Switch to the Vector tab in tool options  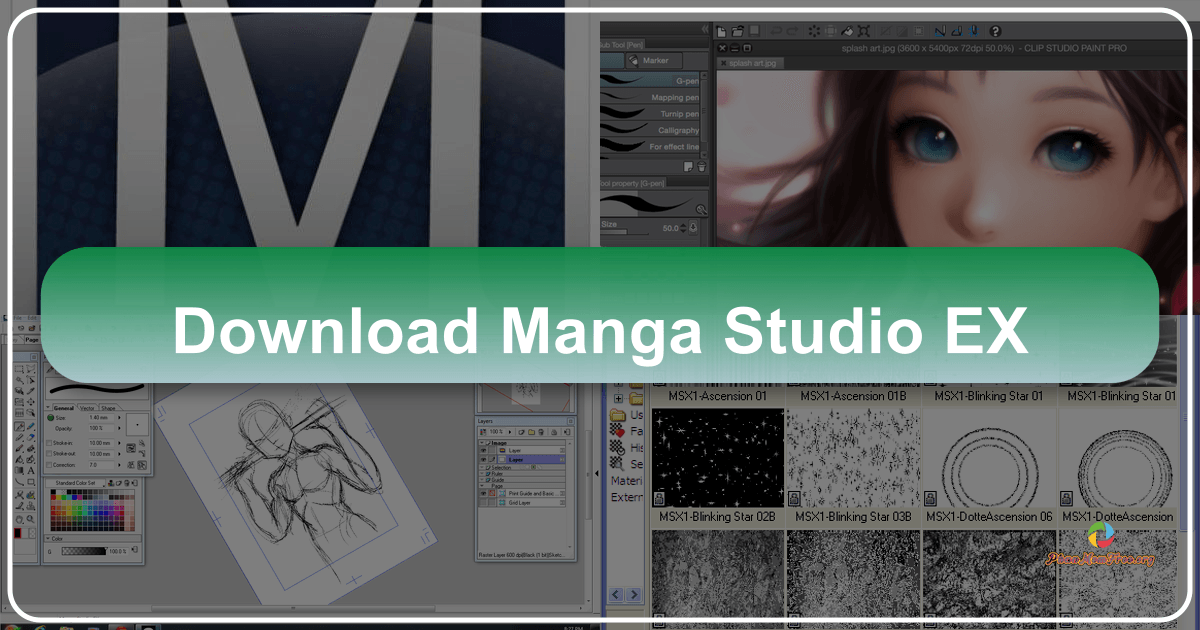[x=87, y=407]
